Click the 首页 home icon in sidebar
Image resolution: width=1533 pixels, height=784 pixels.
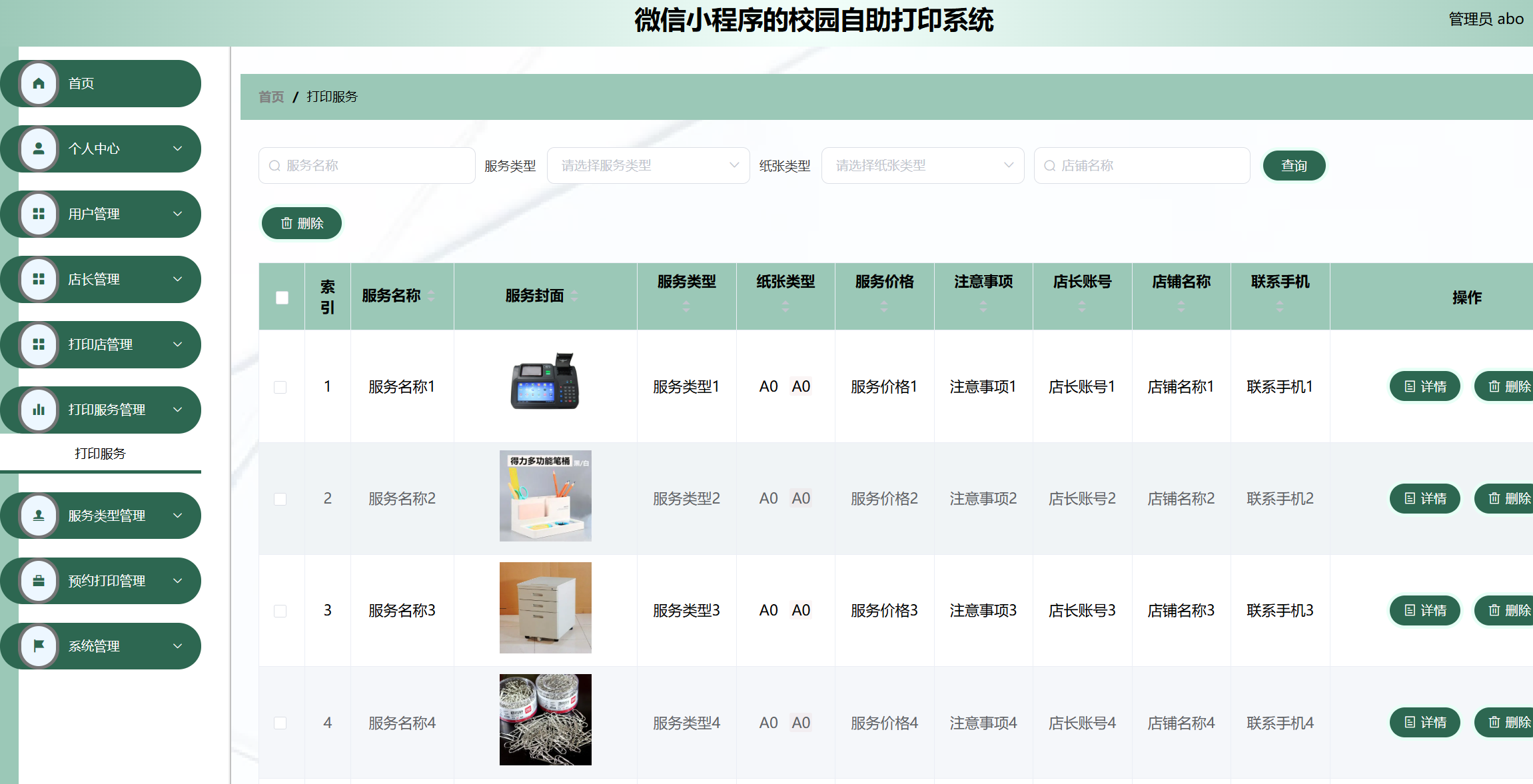pos(38,83)
